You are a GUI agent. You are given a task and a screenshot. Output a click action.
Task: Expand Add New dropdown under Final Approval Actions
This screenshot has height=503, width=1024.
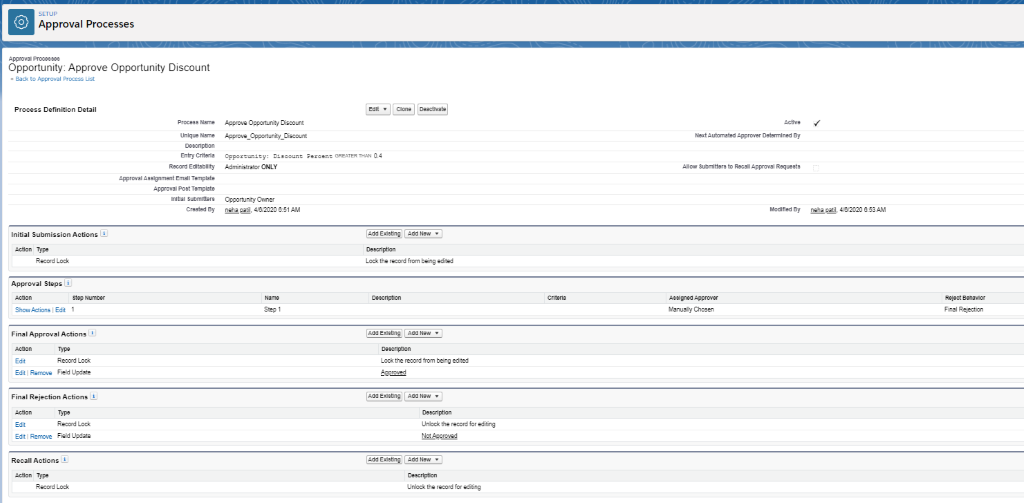(423, 333)
